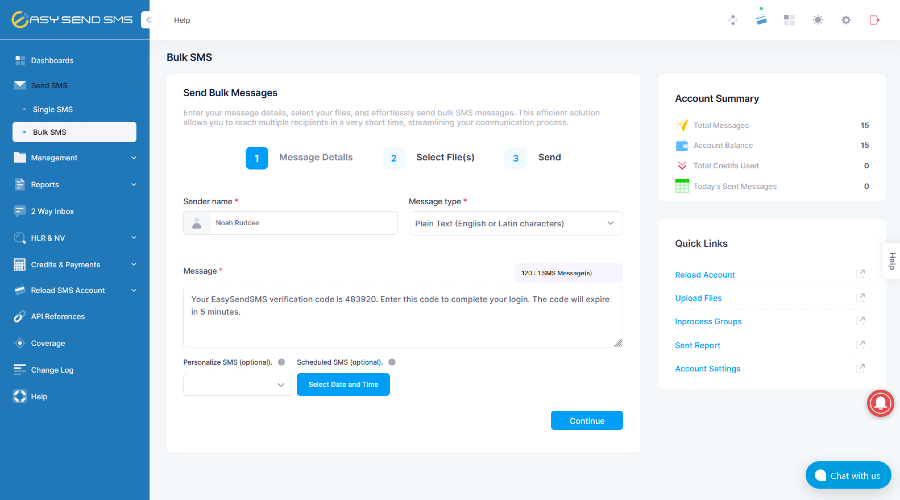Open Dashboards in the sidebar

click(75, 60)
